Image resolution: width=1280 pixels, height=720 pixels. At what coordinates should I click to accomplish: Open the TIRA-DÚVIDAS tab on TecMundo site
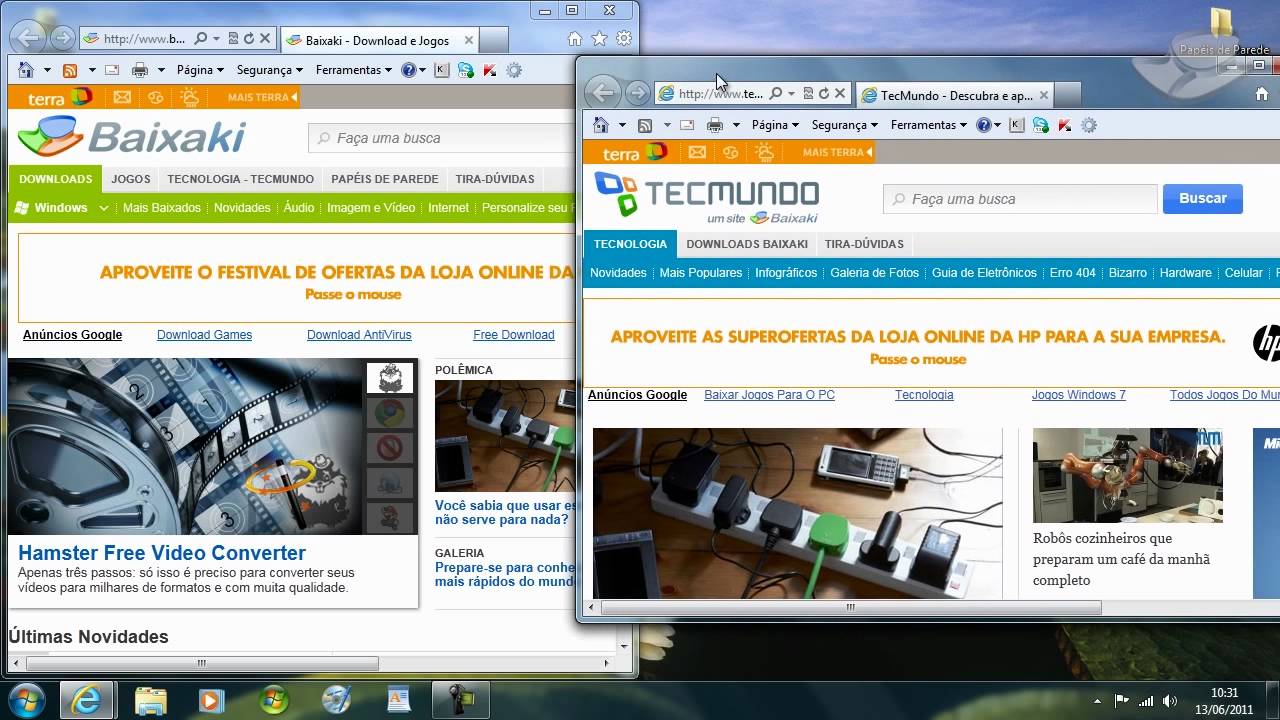pyautogui.click(x=864, y=244)
